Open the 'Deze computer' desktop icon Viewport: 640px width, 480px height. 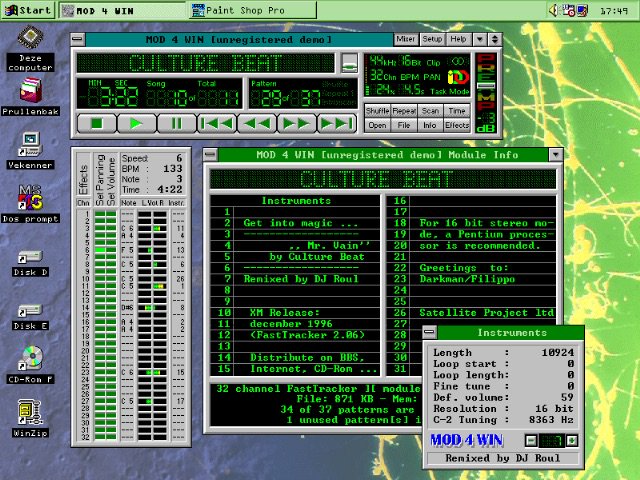pos(31,49)
